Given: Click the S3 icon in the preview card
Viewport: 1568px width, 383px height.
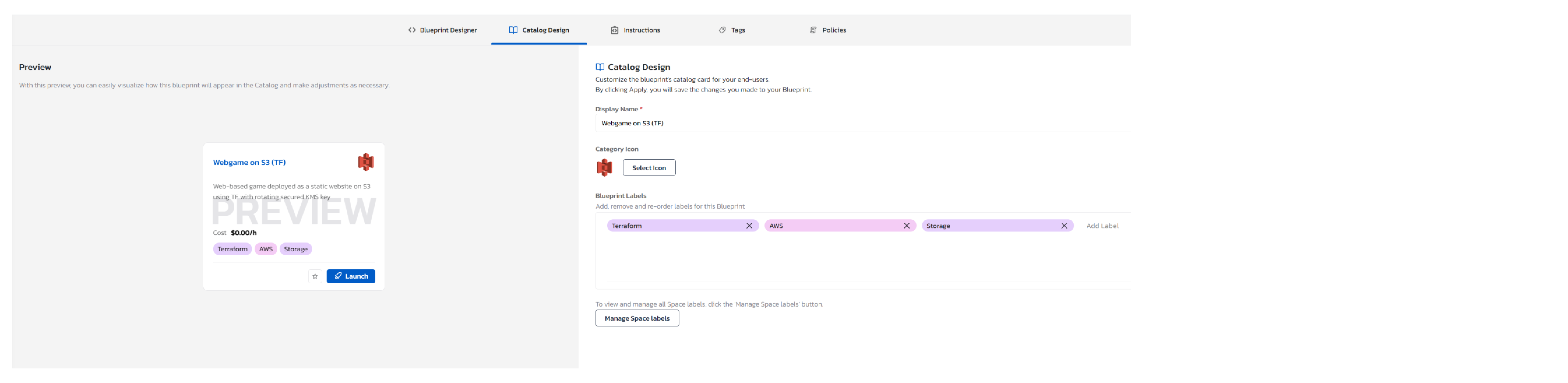Looking at the screenshot, I should (x=366, y=162).
